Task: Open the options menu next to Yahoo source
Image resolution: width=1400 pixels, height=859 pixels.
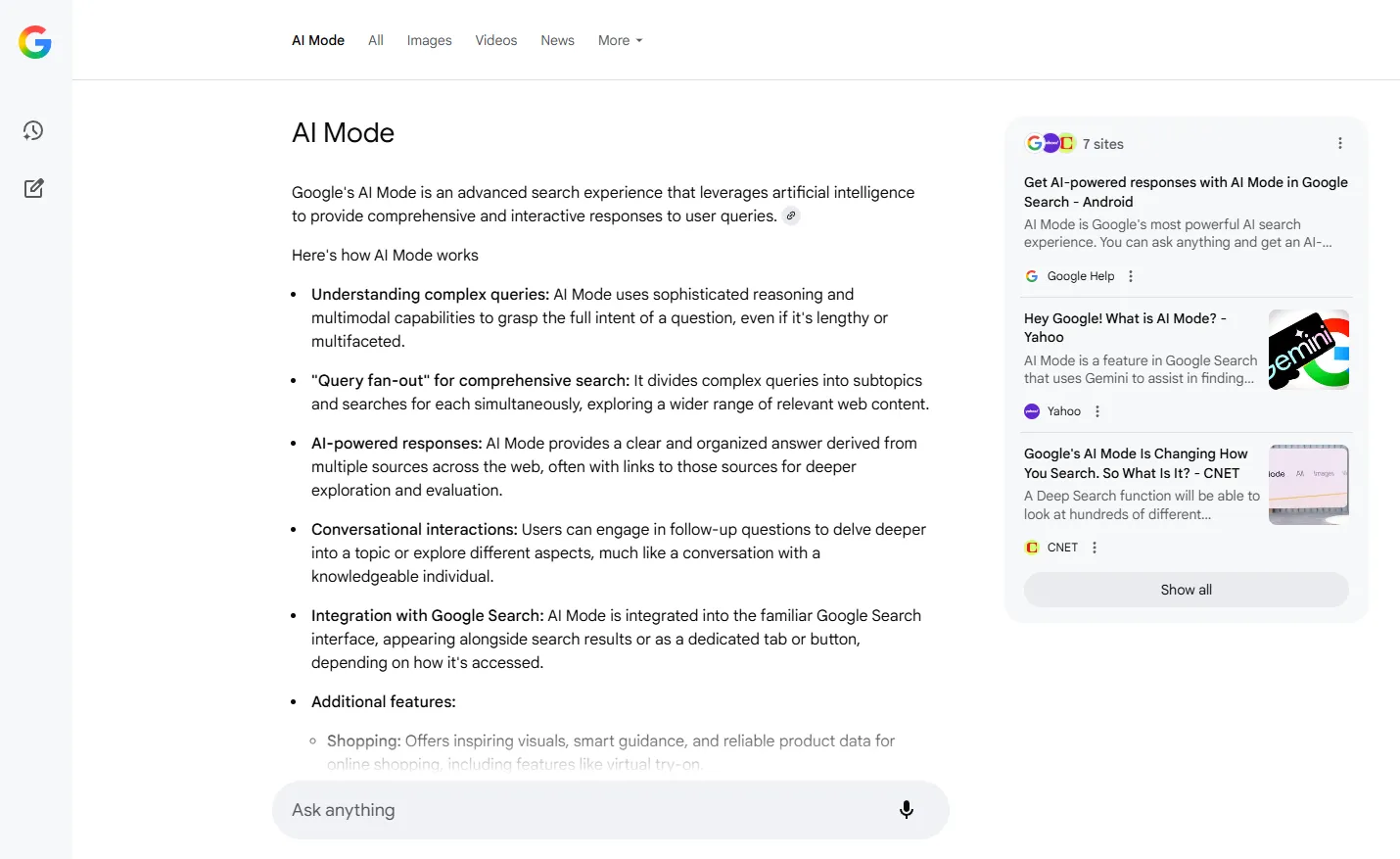Action: tap(1097, 411)
